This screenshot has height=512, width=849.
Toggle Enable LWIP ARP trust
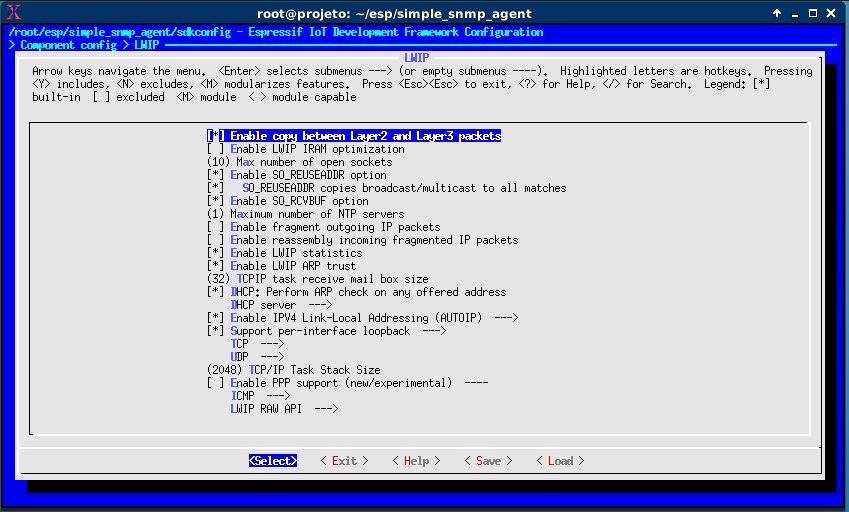pos(282,266)
